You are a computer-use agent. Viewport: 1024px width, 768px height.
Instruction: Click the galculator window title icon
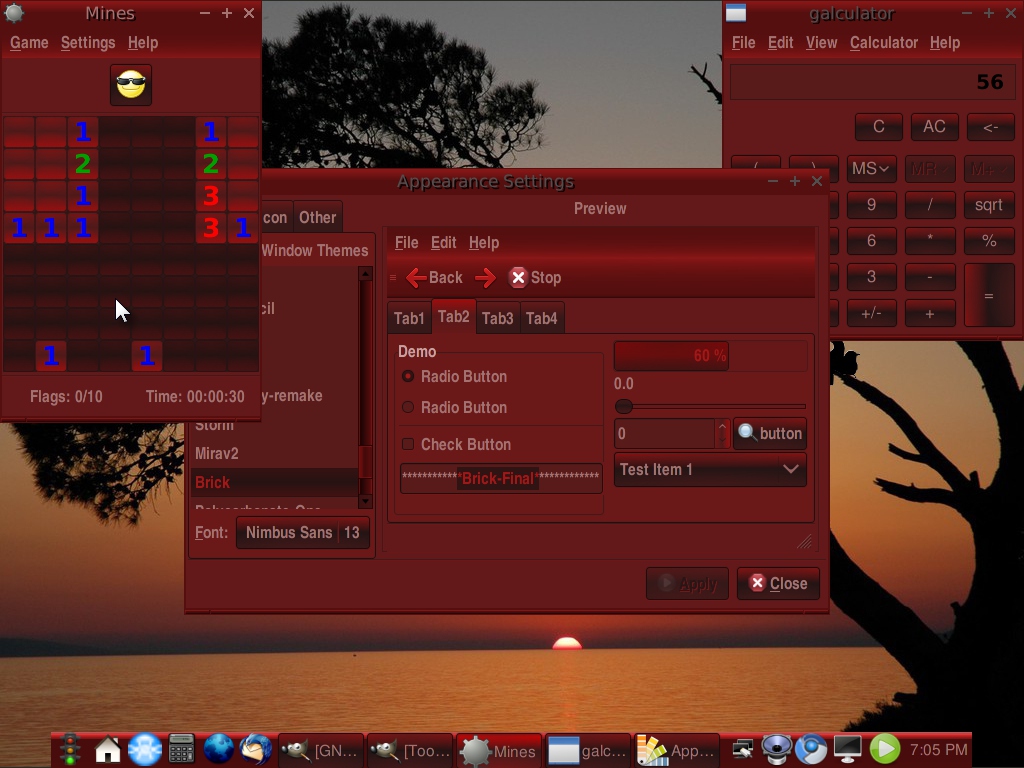[x=736, y=13]
